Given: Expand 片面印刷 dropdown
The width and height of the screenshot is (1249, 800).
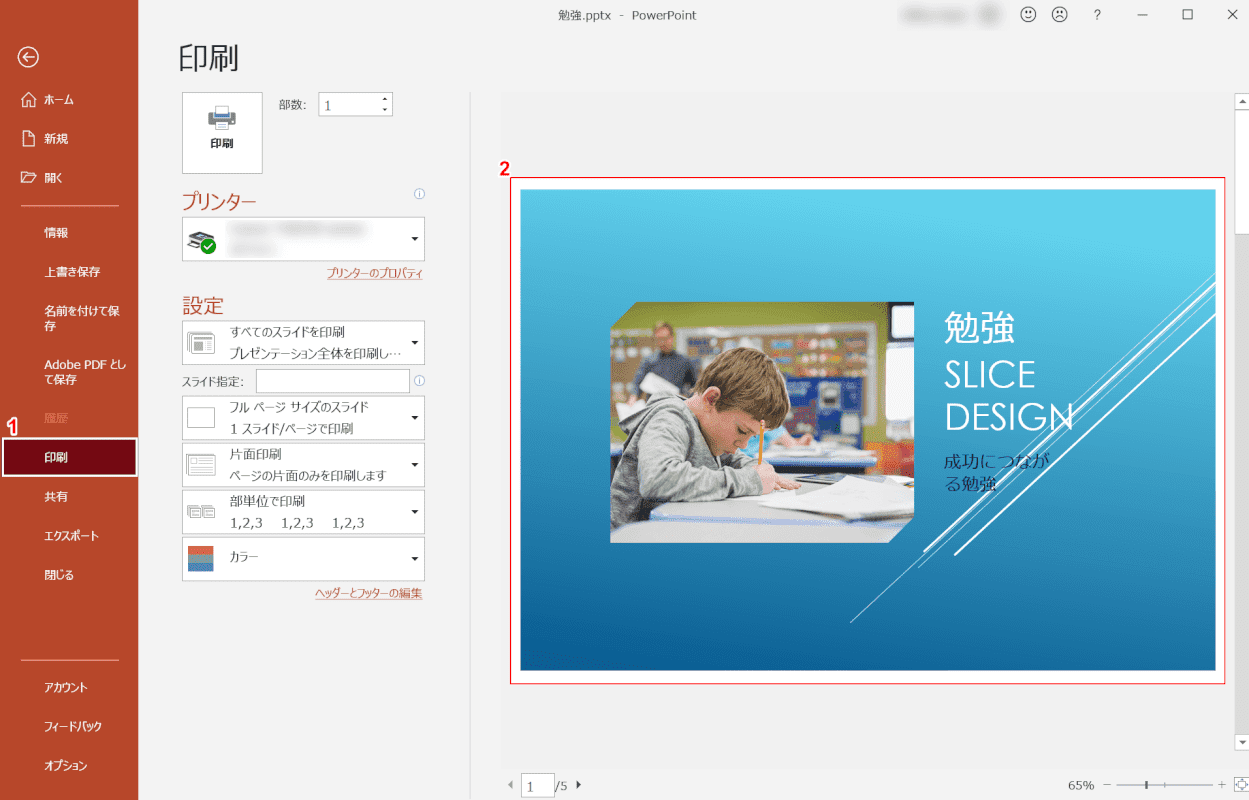Looking at the screenshot, I should click(x=303, y=465).
